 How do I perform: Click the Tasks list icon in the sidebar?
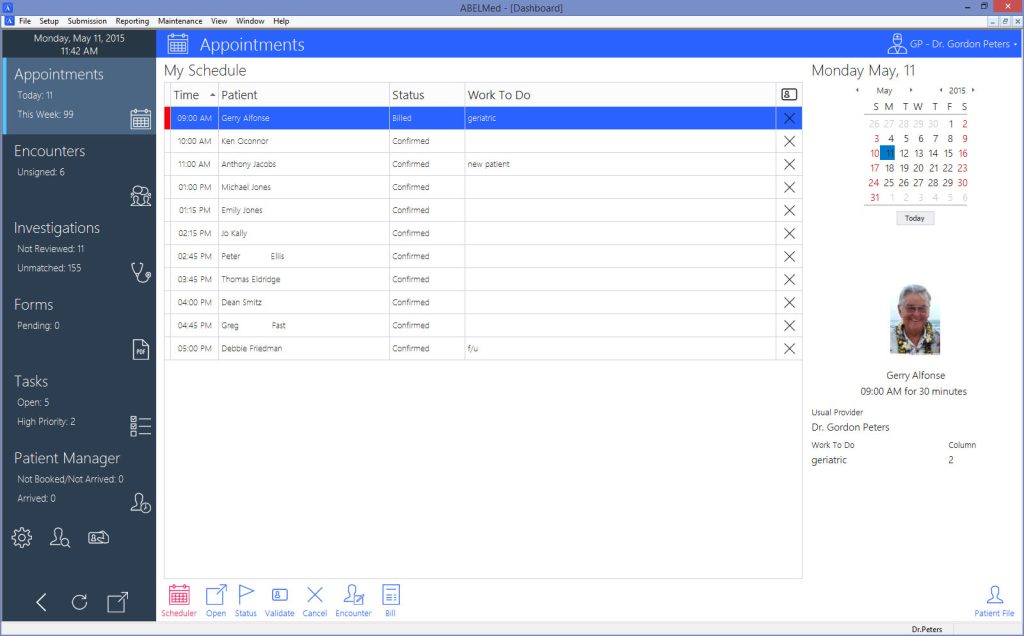141,424
